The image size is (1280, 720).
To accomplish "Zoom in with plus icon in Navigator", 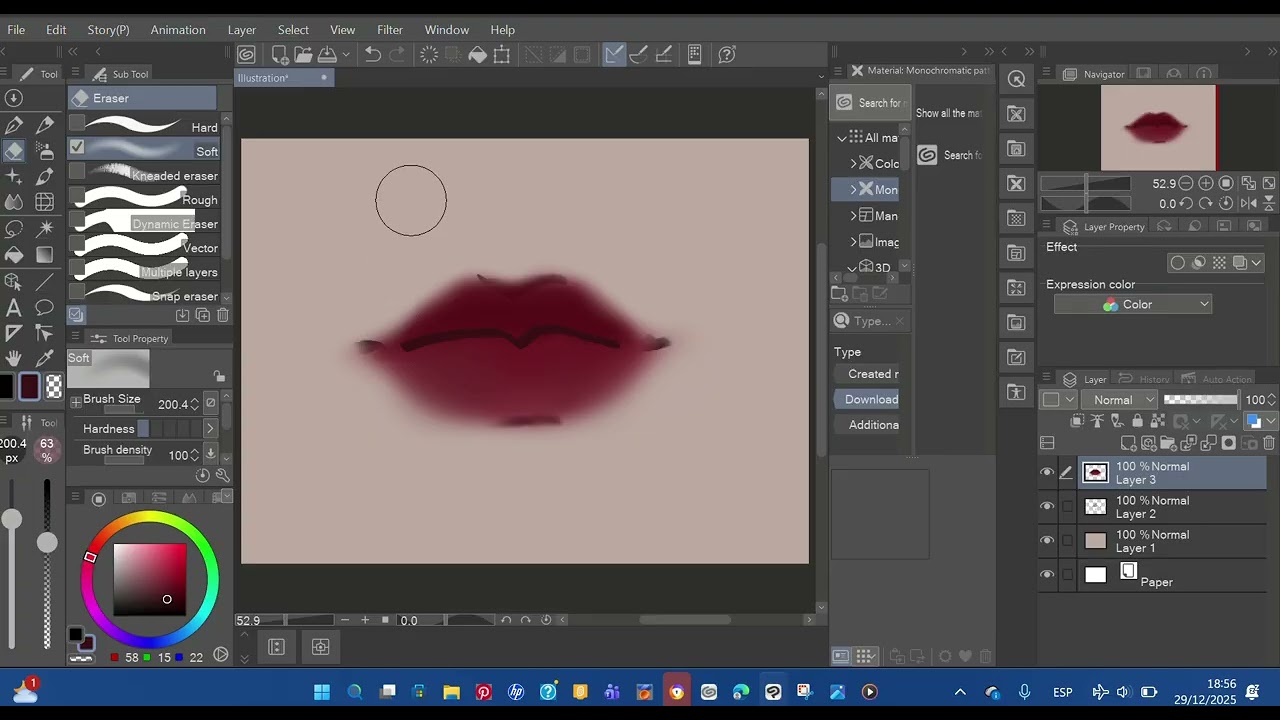I will click(x=1206, y=183).
